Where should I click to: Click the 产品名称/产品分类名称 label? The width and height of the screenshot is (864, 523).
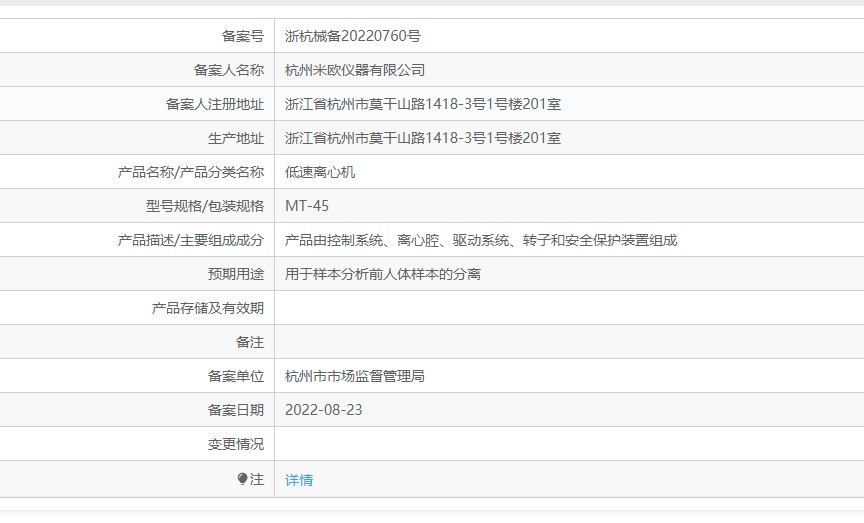[x=191, y=172]
